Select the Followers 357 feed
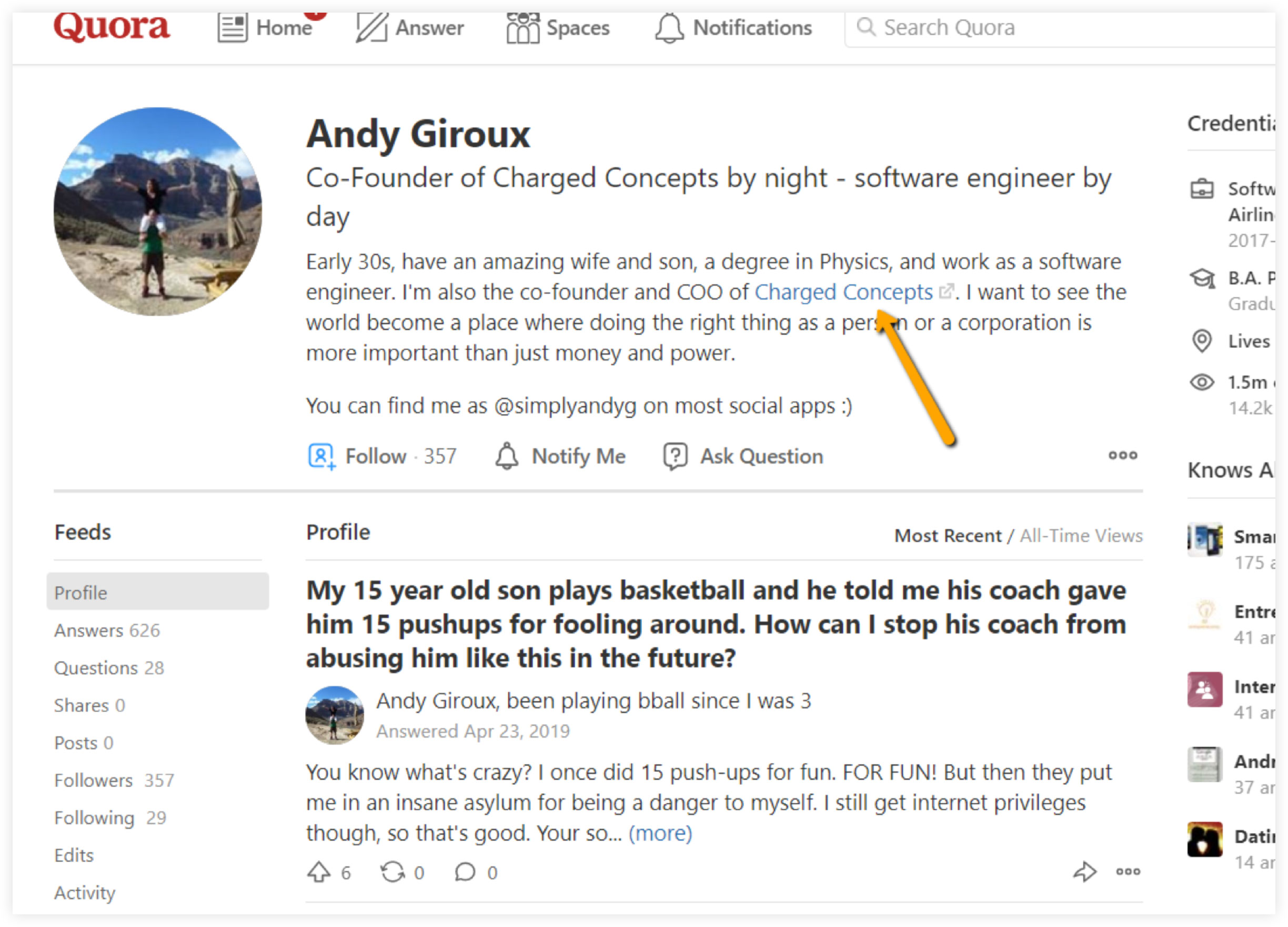This screenshot has width=1288, height=927. (114, 780)
